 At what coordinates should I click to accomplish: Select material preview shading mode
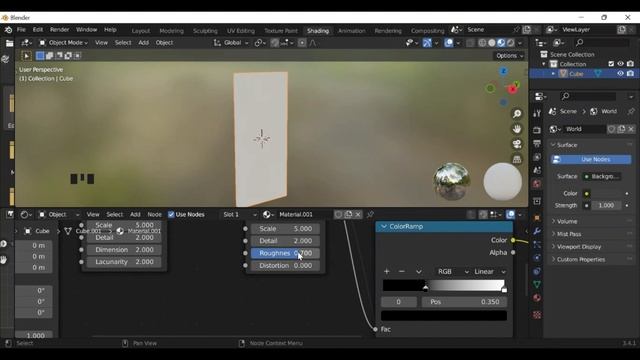pos(501,43)
